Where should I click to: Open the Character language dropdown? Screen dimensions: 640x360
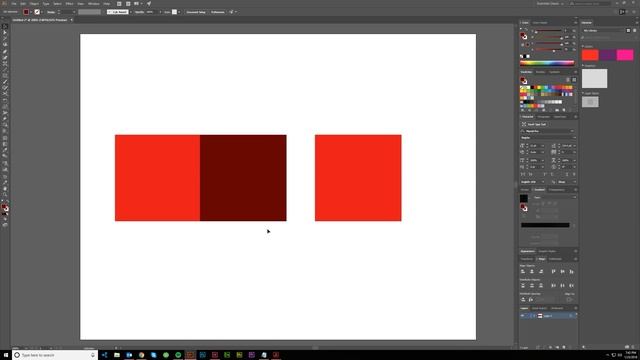(x=533, y=182)
